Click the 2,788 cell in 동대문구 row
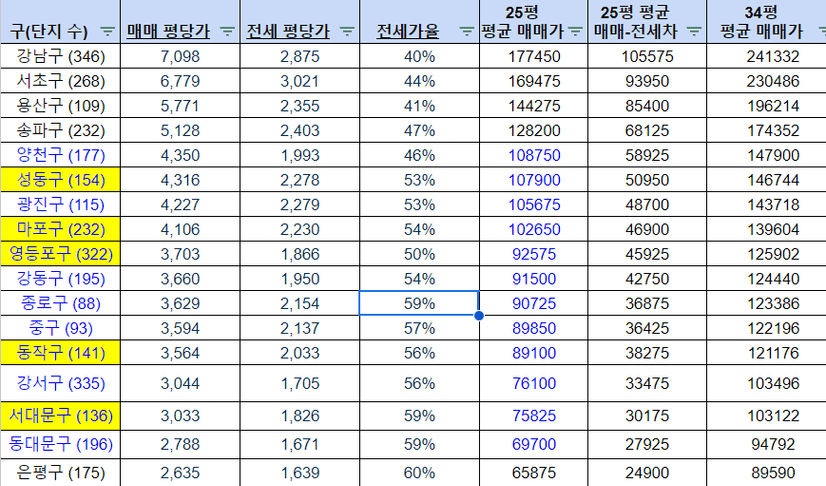 (x=180, y=444)
